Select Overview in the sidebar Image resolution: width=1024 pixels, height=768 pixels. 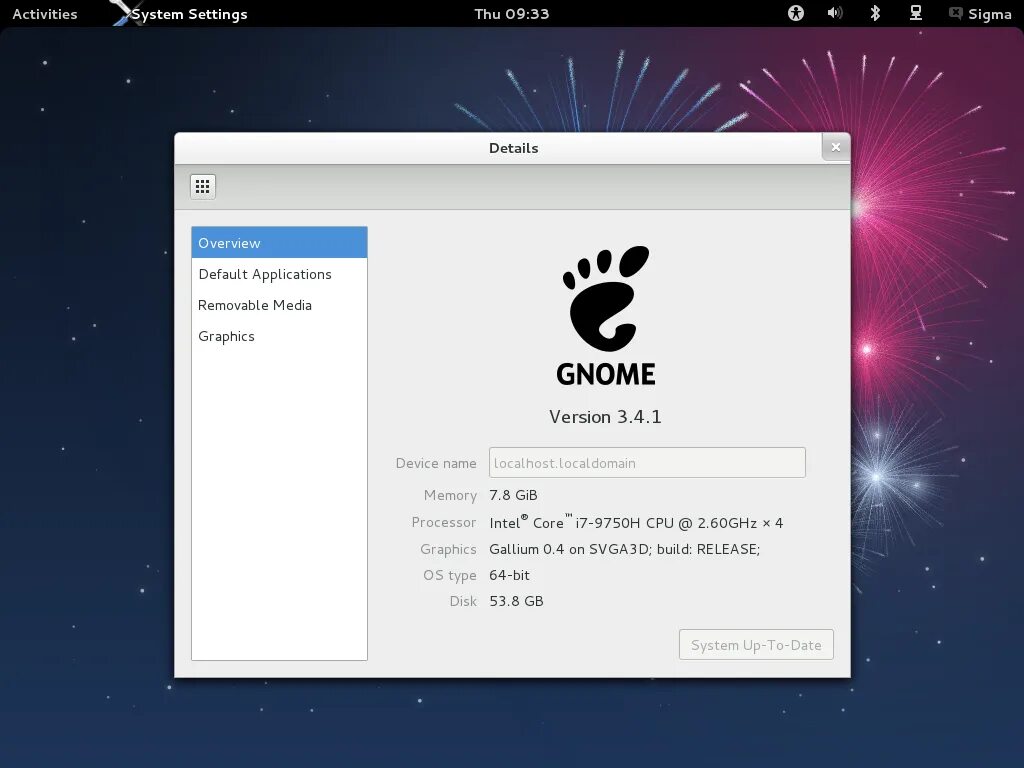click(x=280, y=243)
